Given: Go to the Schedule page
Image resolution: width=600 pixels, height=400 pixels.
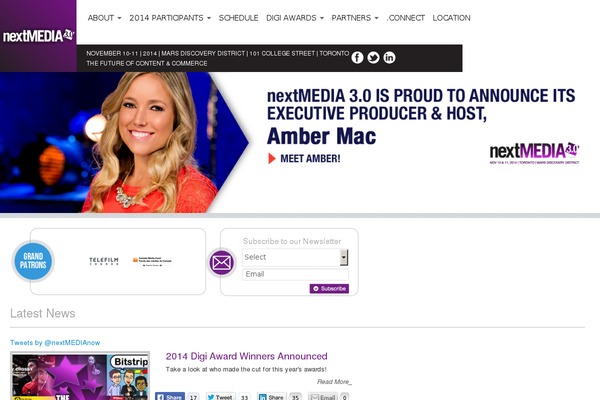Looking at the screenshot, I should (x=238, y=18).
